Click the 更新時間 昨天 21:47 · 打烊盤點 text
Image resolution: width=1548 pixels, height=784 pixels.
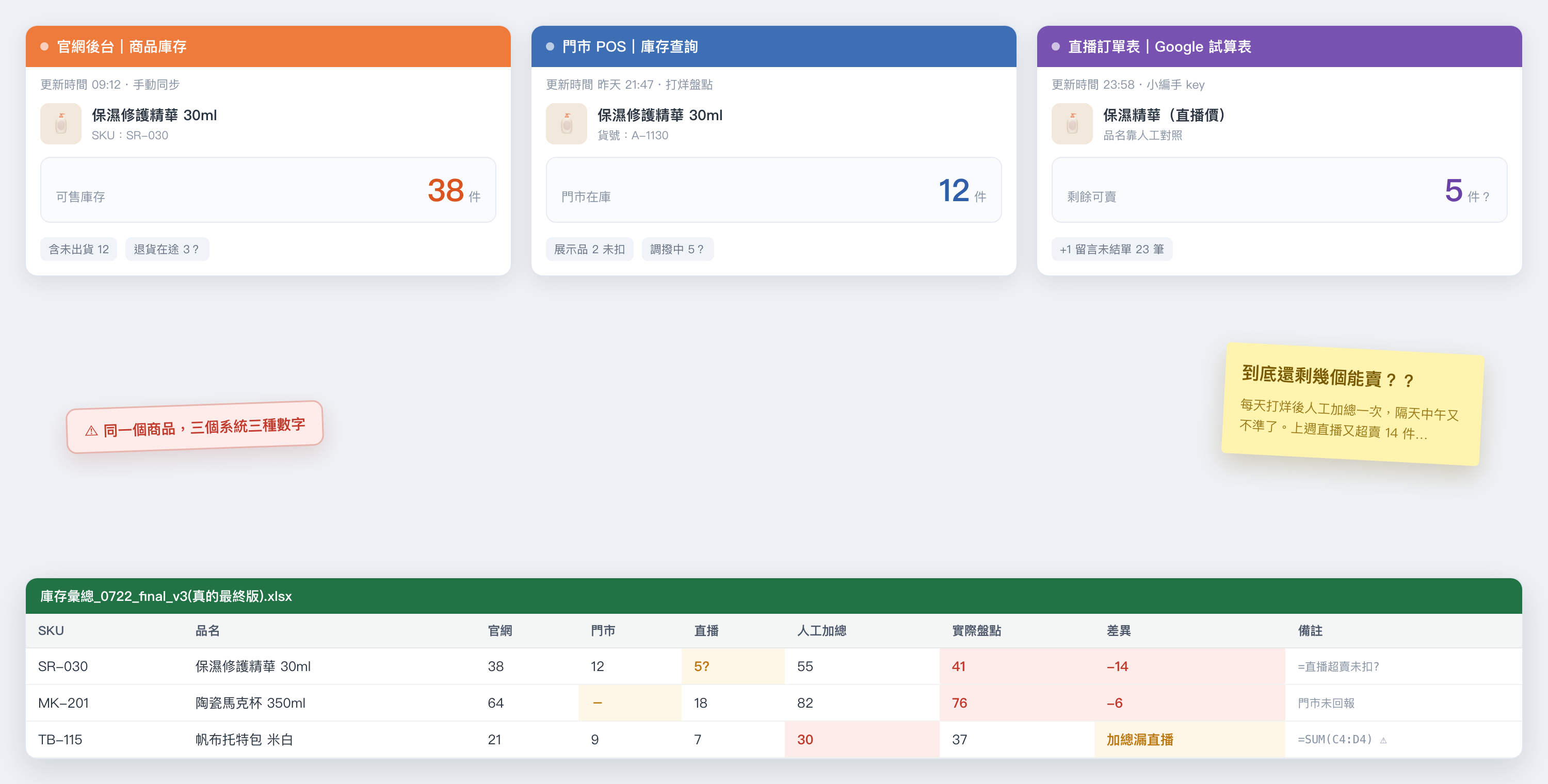629,85
